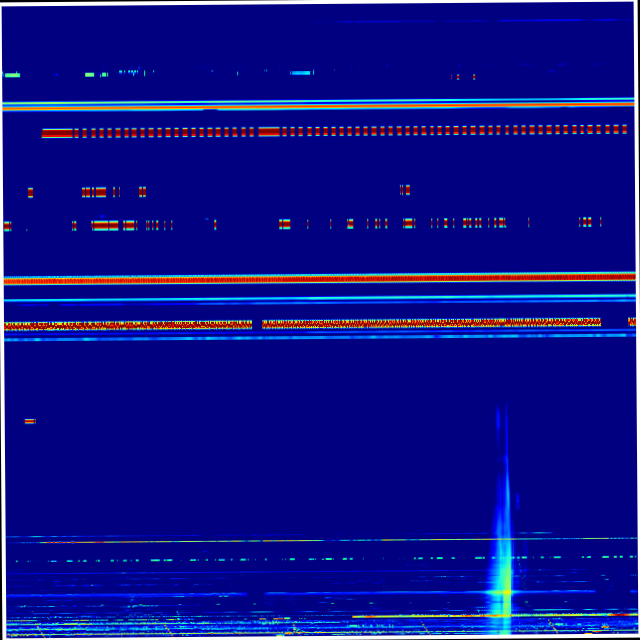Click the gap in the dense yellow-red band
Screen dimensions: 640x640
tap(258, 324)
